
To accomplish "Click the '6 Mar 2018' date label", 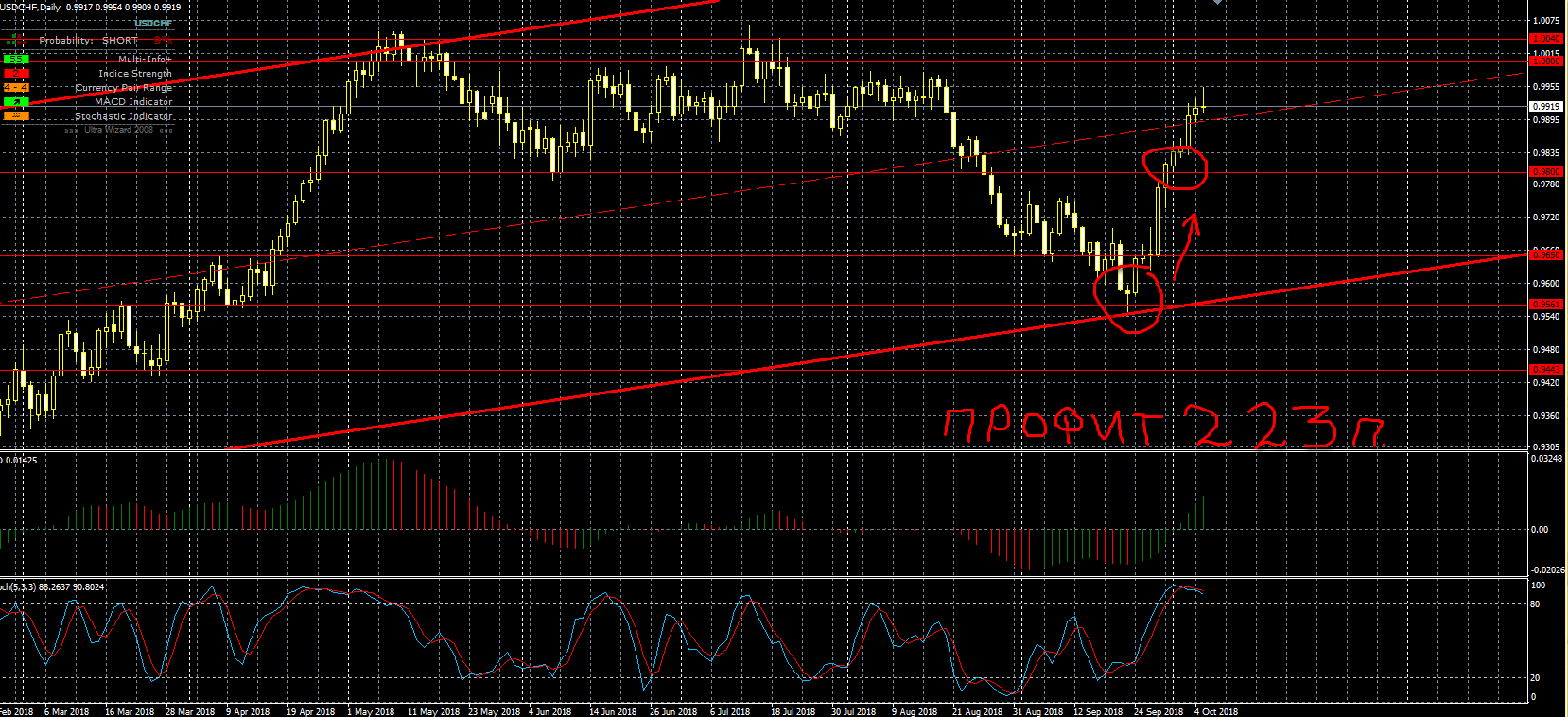I will click(66, 712).
